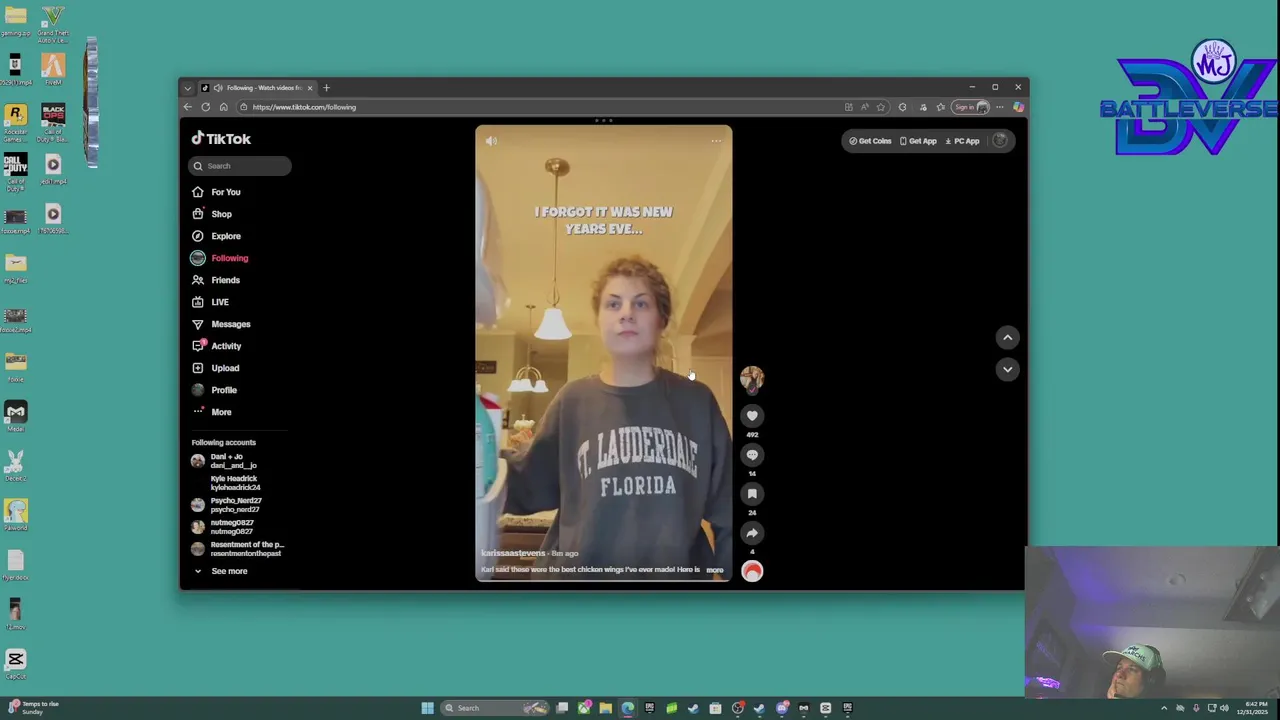Click the taskbar Search box
Screen dimensions: 1280x720
(x=496, y=708)
